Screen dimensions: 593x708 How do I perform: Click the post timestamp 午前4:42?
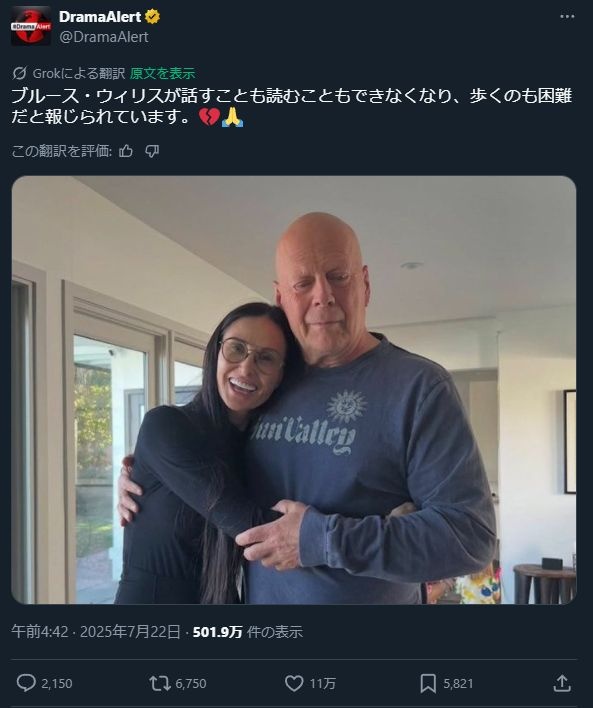[40, 631]
